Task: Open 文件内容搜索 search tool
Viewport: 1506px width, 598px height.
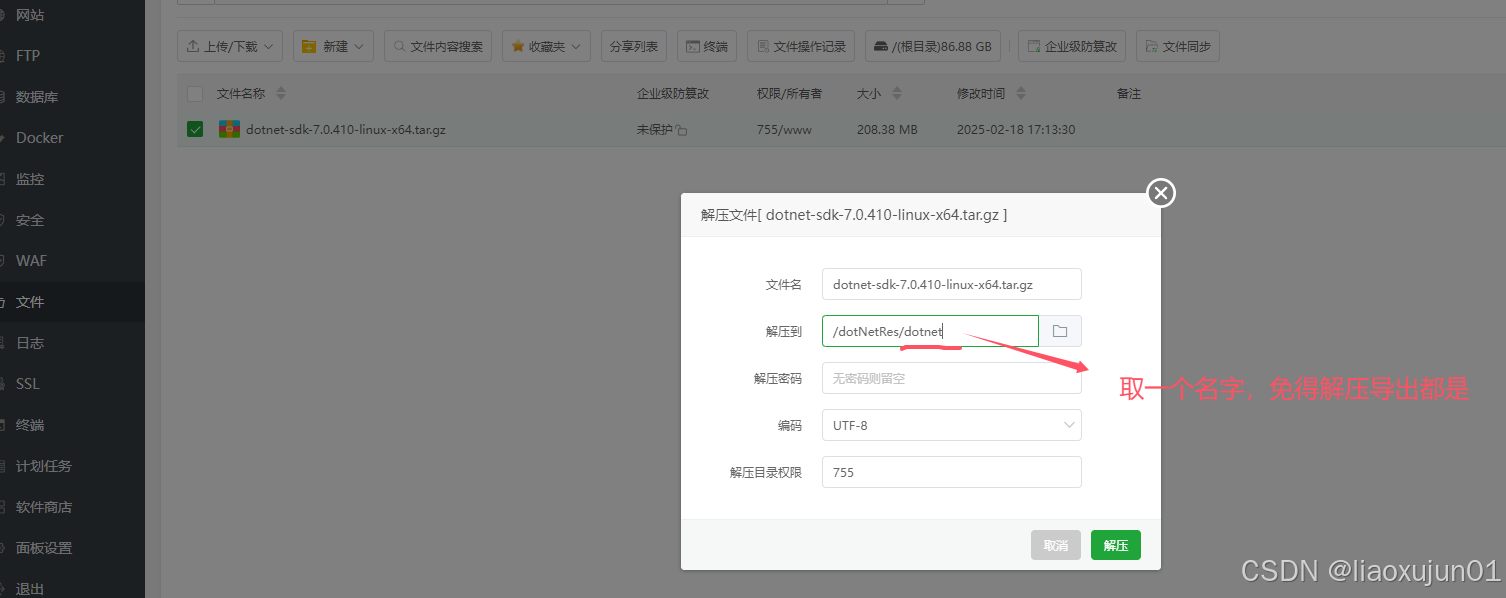Action: coord(437,46)
